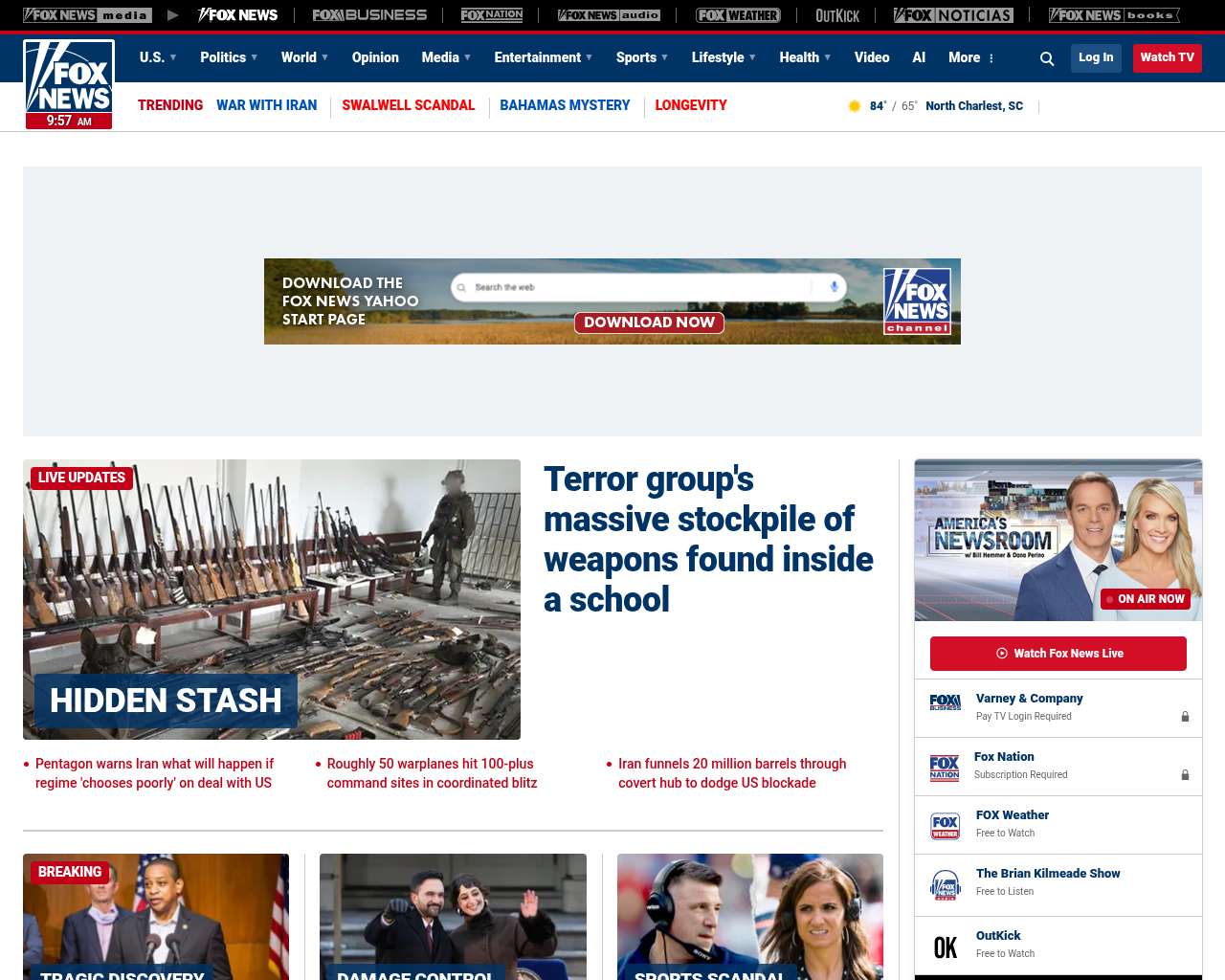Open the WAR WITH IRAN trending link
Image resolution: width=1225 pixels, height=980 pixels.
(266, 105)
